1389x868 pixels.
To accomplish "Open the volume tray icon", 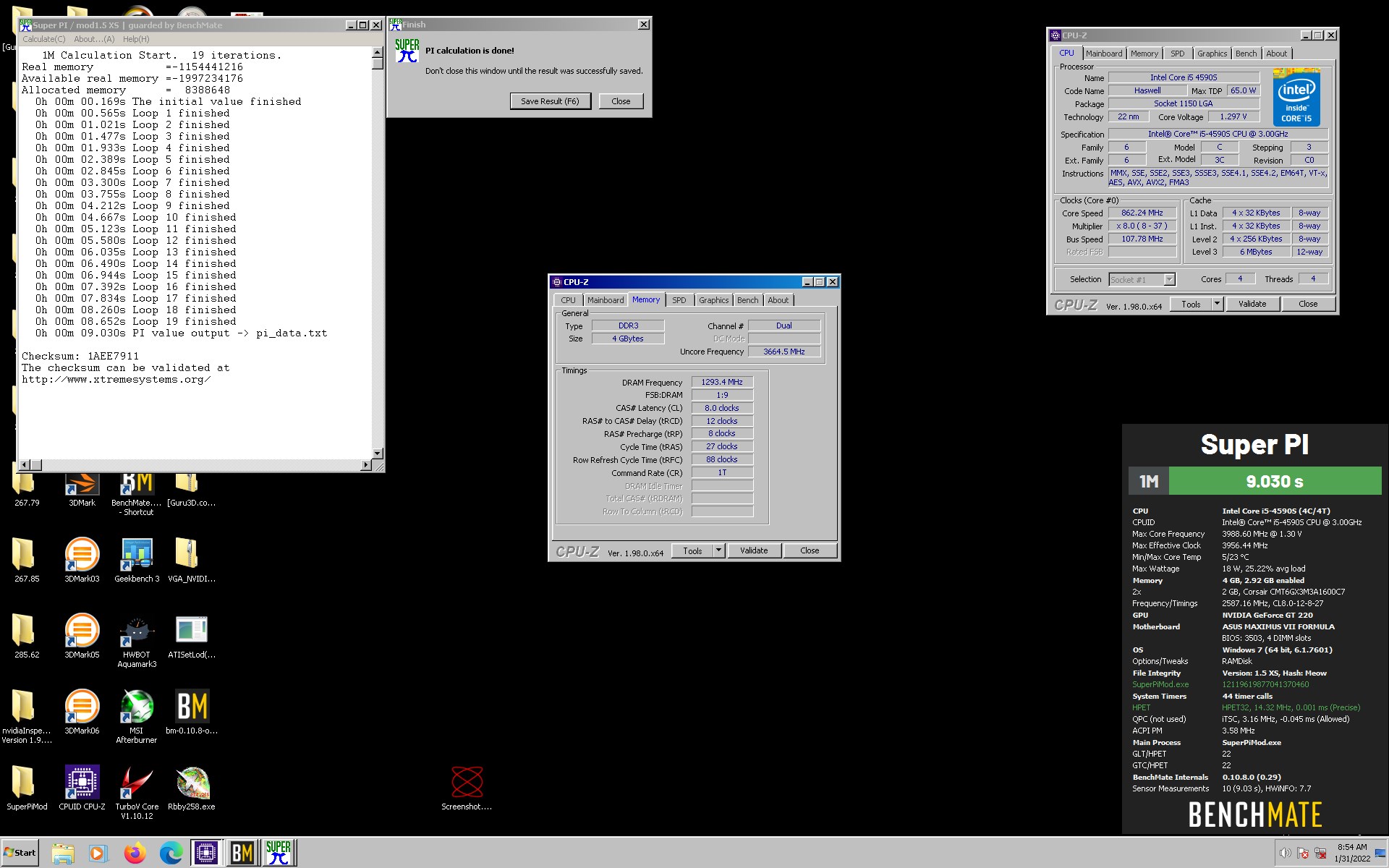I will pyautogui.click(x=1285, y=853).
